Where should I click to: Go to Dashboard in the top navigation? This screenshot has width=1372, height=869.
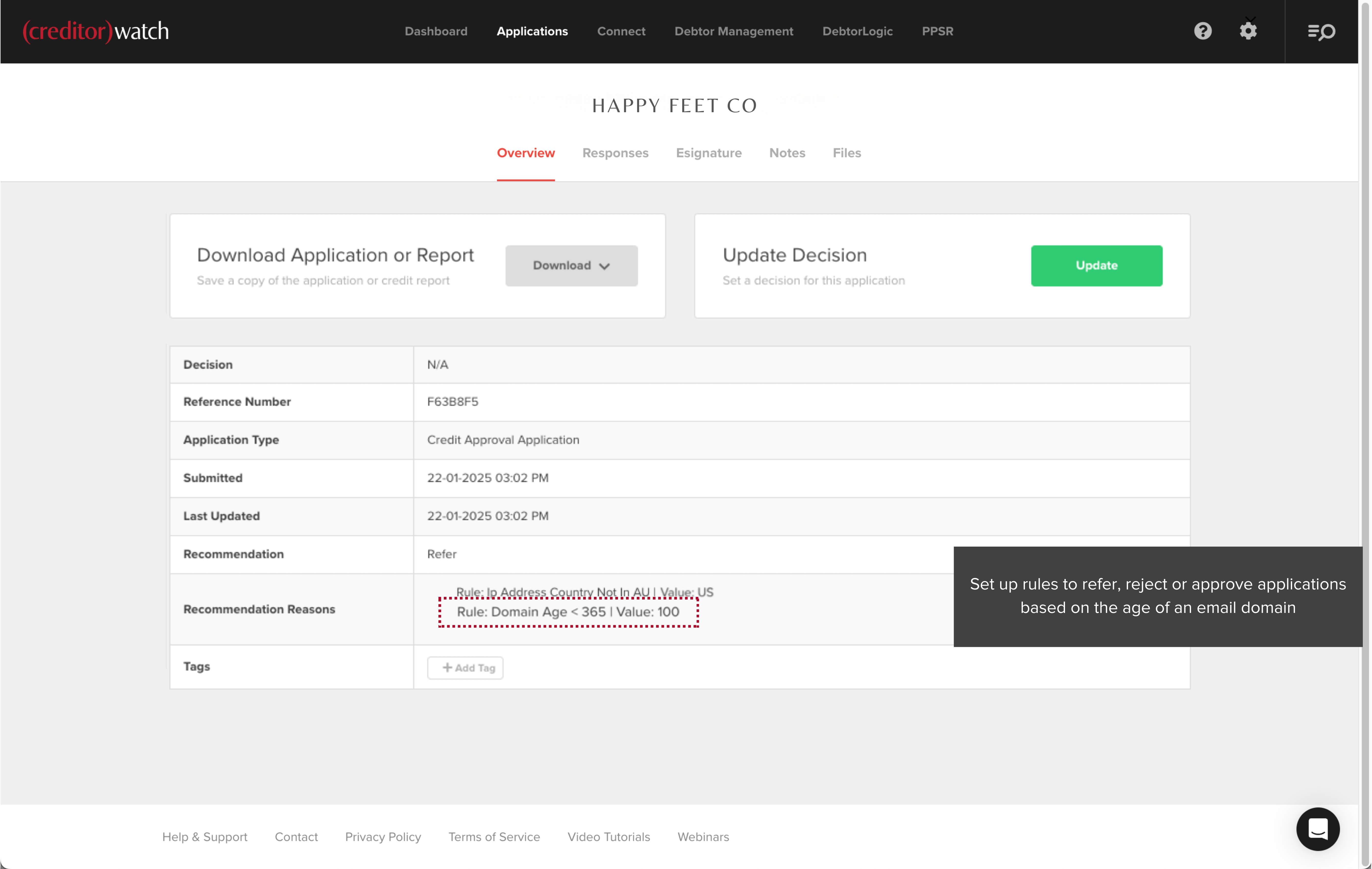pos(436,31)
